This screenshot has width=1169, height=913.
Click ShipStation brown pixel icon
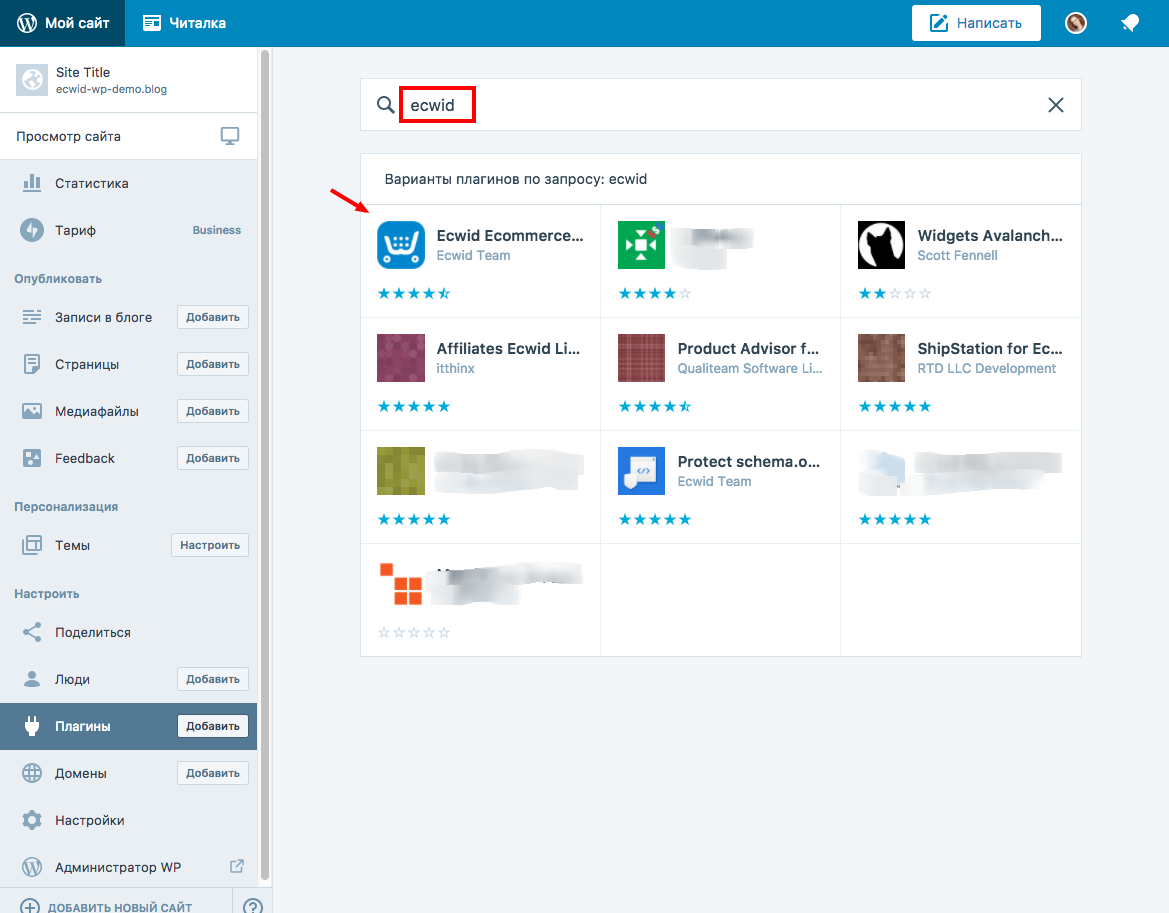pyautogui.click(x=881, y=358)
